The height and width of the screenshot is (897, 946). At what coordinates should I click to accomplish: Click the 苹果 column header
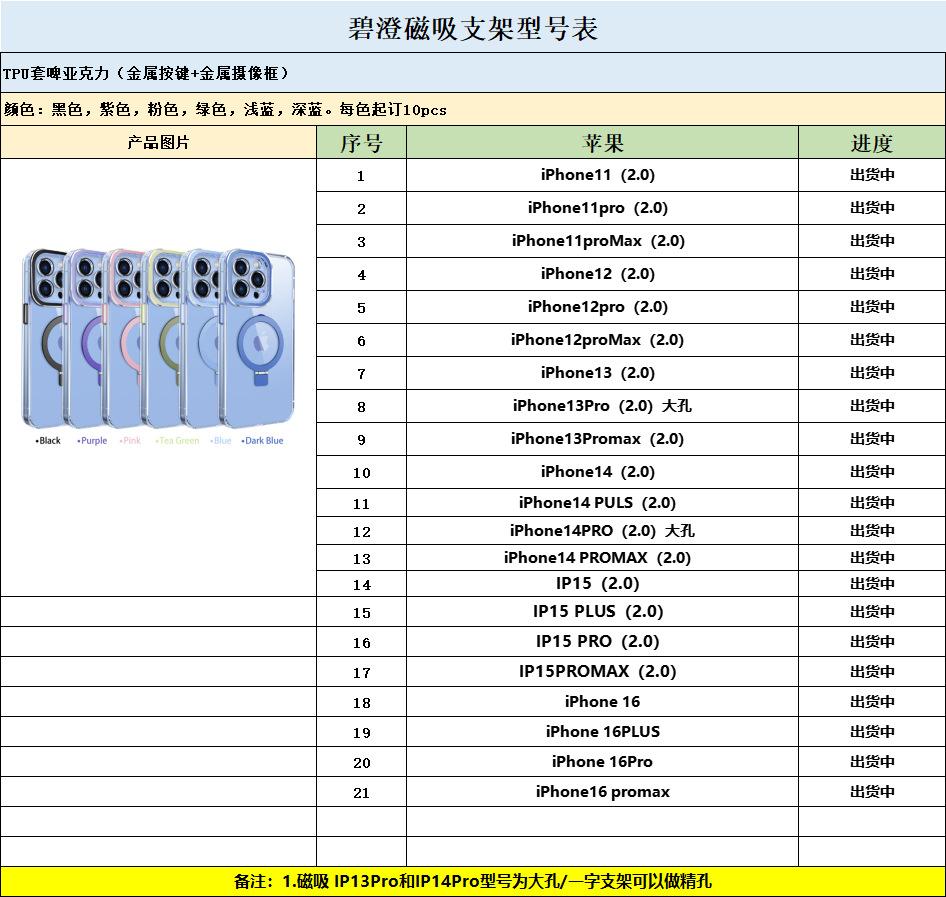602,143
